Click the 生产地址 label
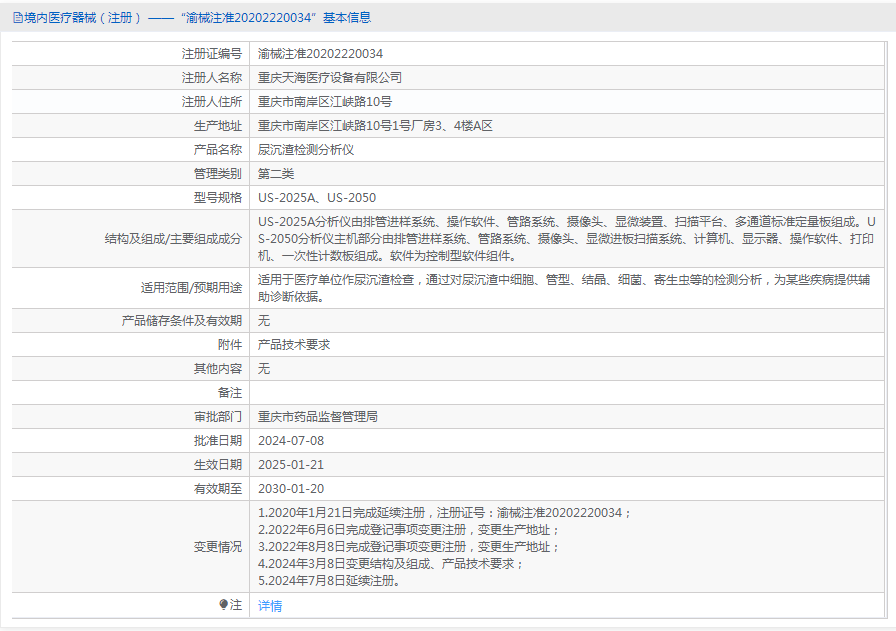The width and height of the screenshot is (896, 631). pyautogui.click(x=218, y=126)
